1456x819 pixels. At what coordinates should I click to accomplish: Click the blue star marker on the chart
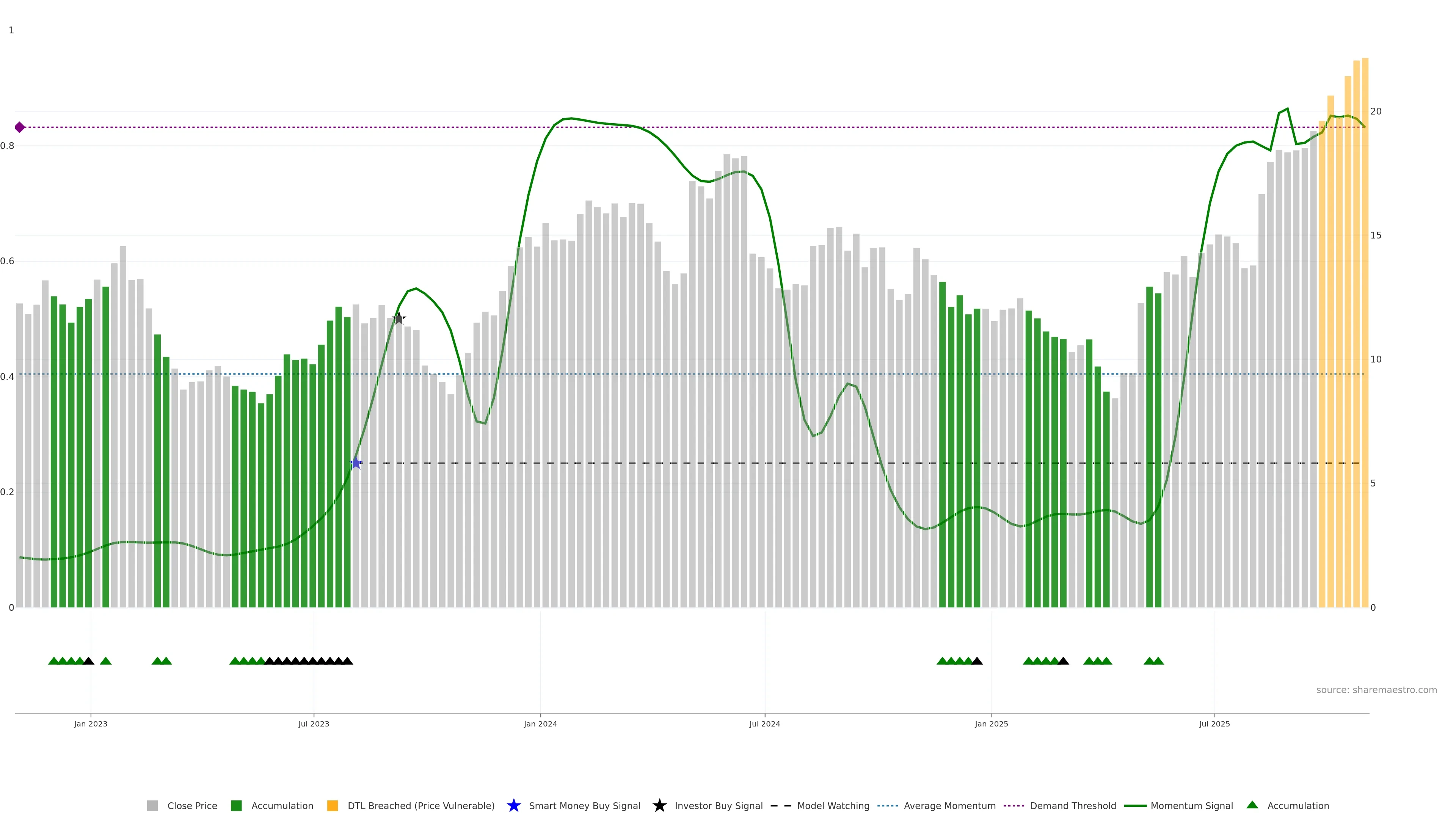(356, 463)
